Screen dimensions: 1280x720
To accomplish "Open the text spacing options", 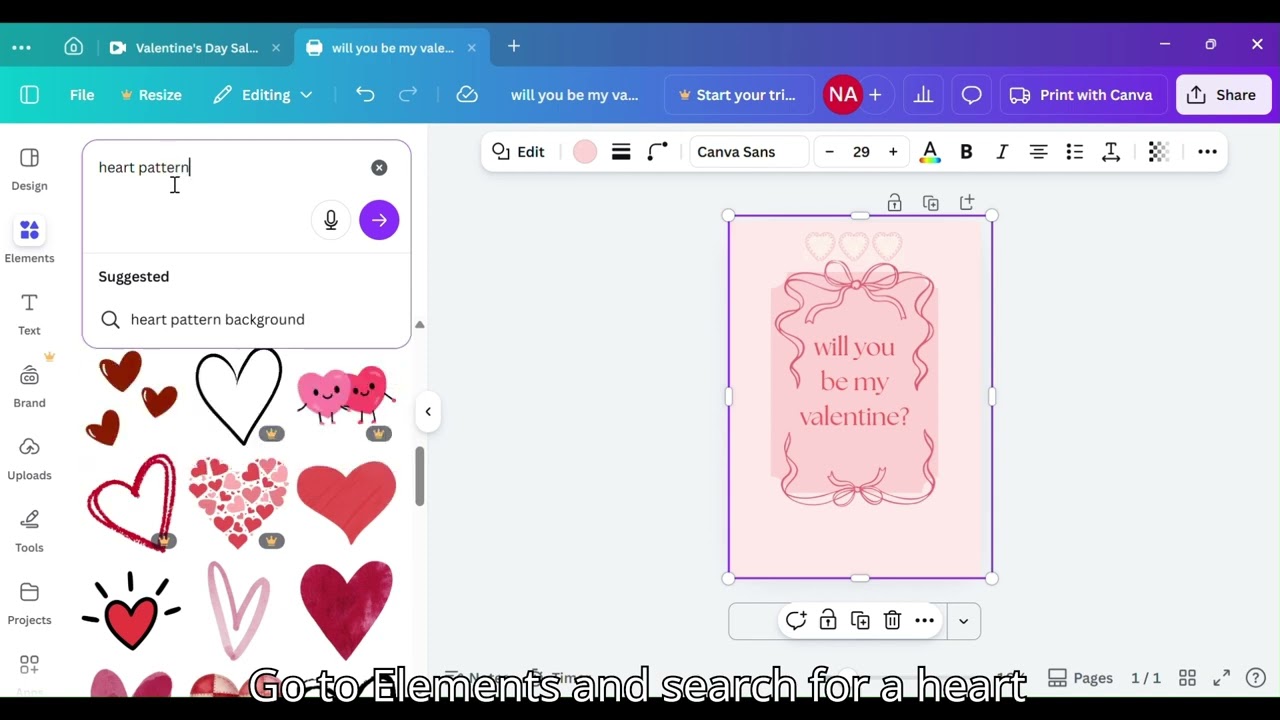I will (1110, 152).
